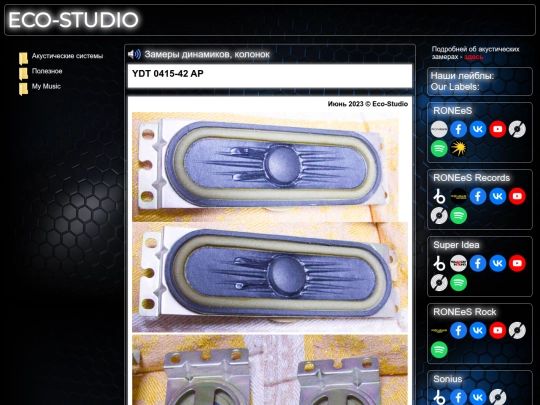The image size is (540, 405).
Task: Open RONEeS Records black logo icon
Action: (x=458, y=196)
